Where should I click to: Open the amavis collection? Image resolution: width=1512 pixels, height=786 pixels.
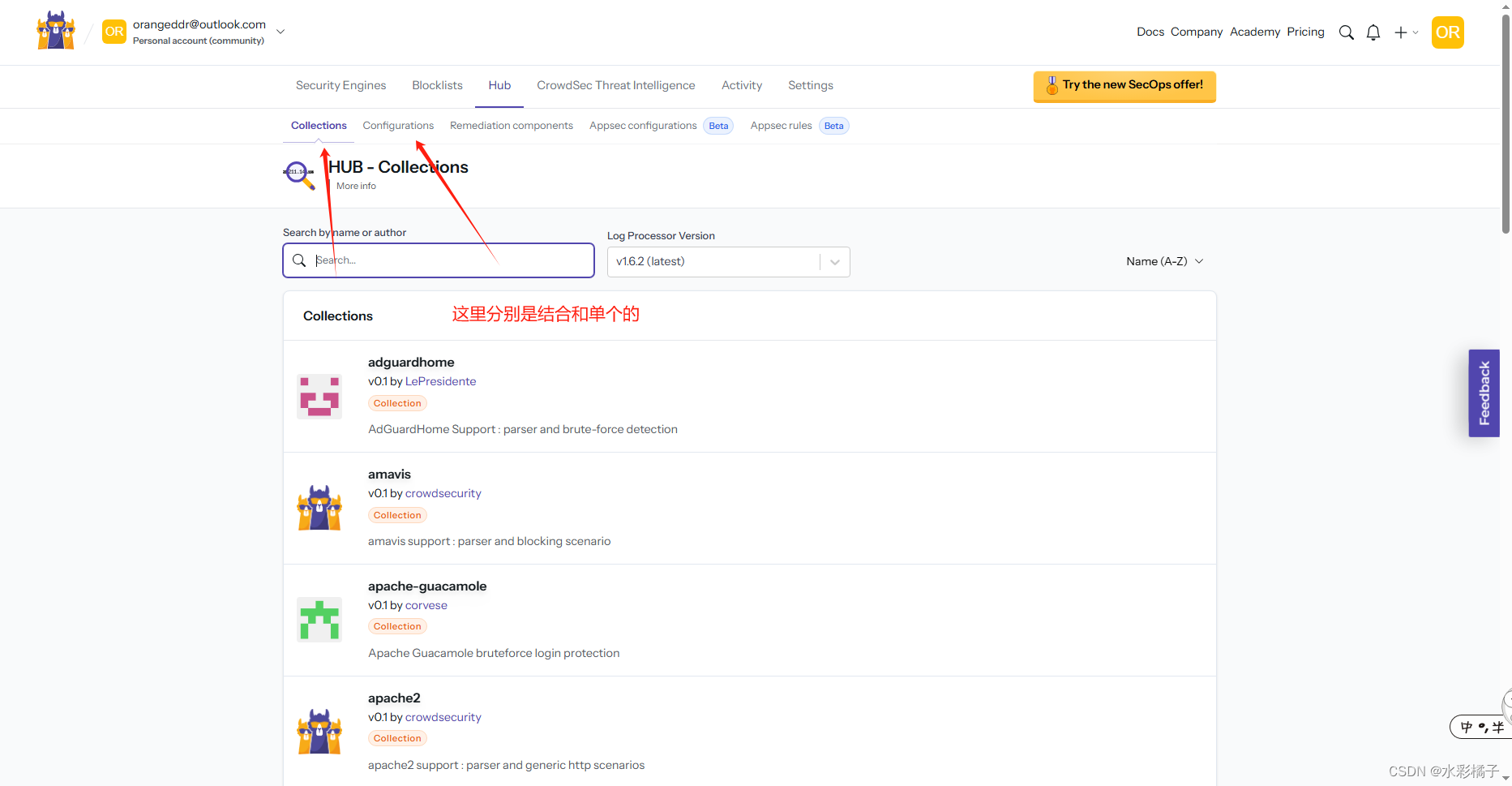click(389, 475)
